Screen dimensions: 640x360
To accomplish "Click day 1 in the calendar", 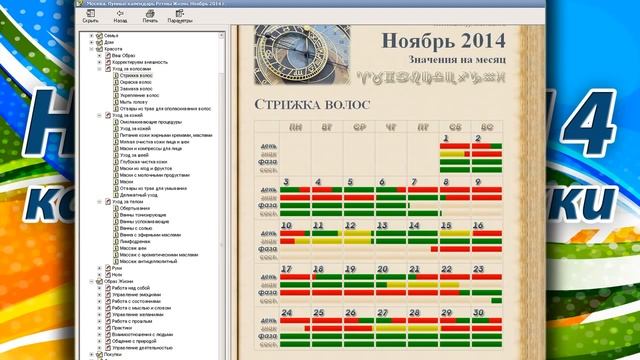I will click(x=446, y=138).
